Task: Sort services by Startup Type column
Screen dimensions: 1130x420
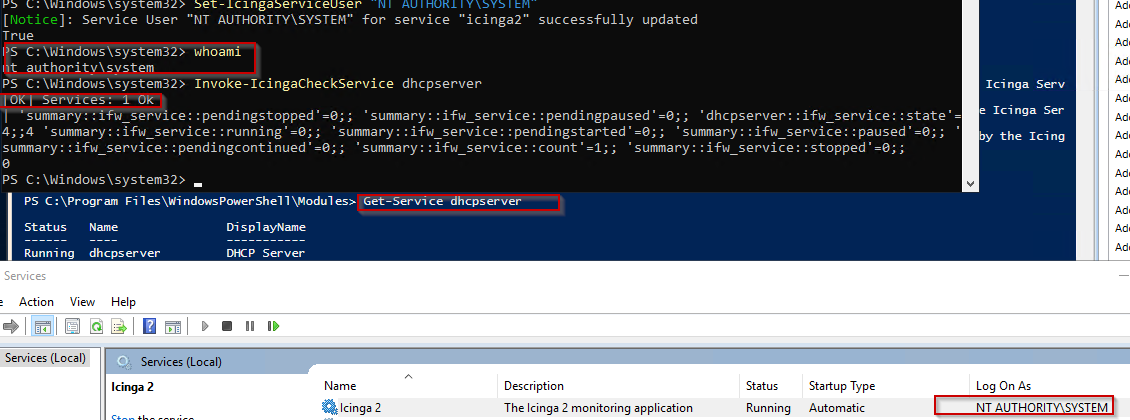Action: pyautogui.click(x=841, y=386)
